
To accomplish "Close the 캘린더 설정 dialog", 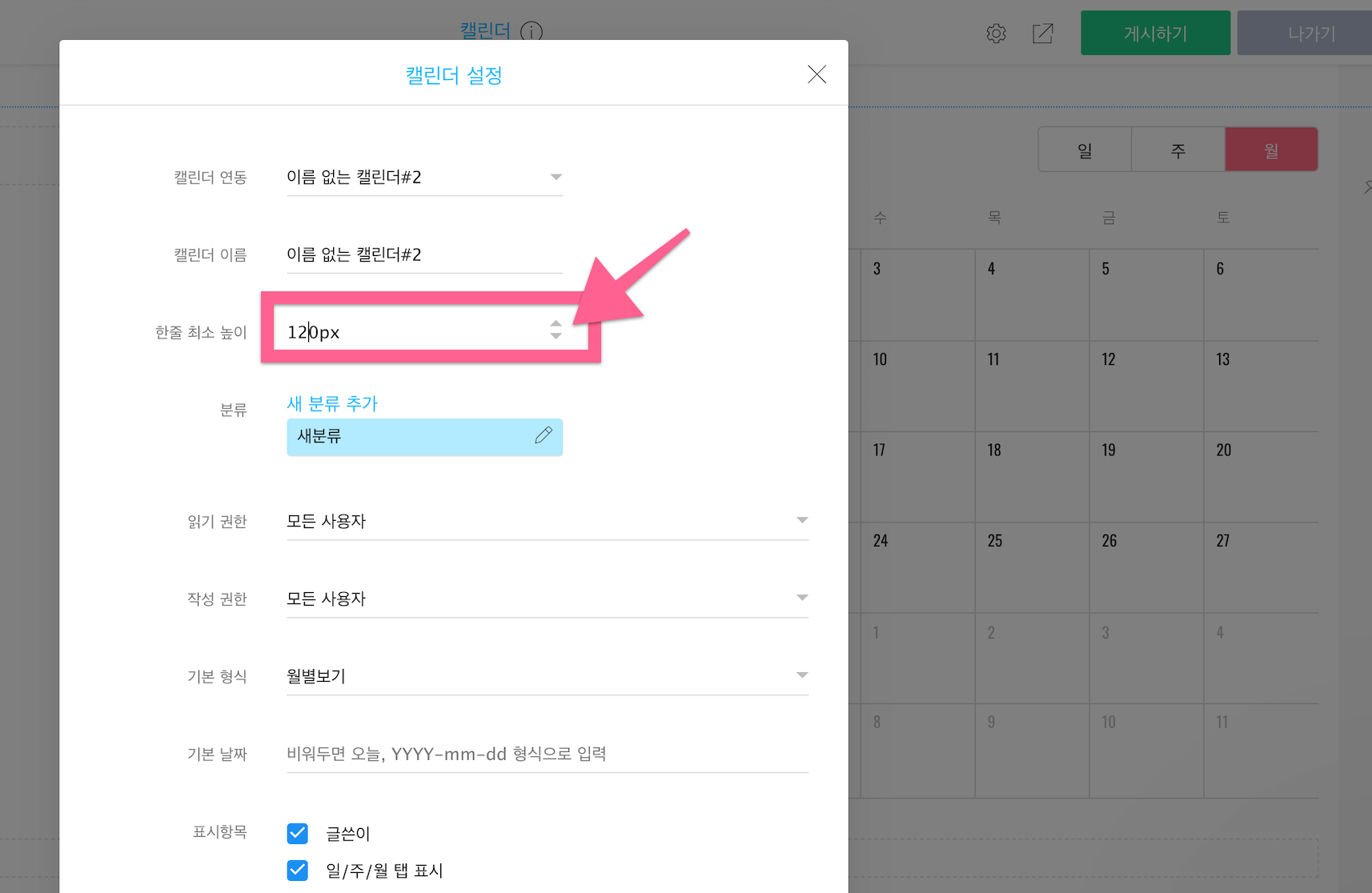I will tap(816, 74).
